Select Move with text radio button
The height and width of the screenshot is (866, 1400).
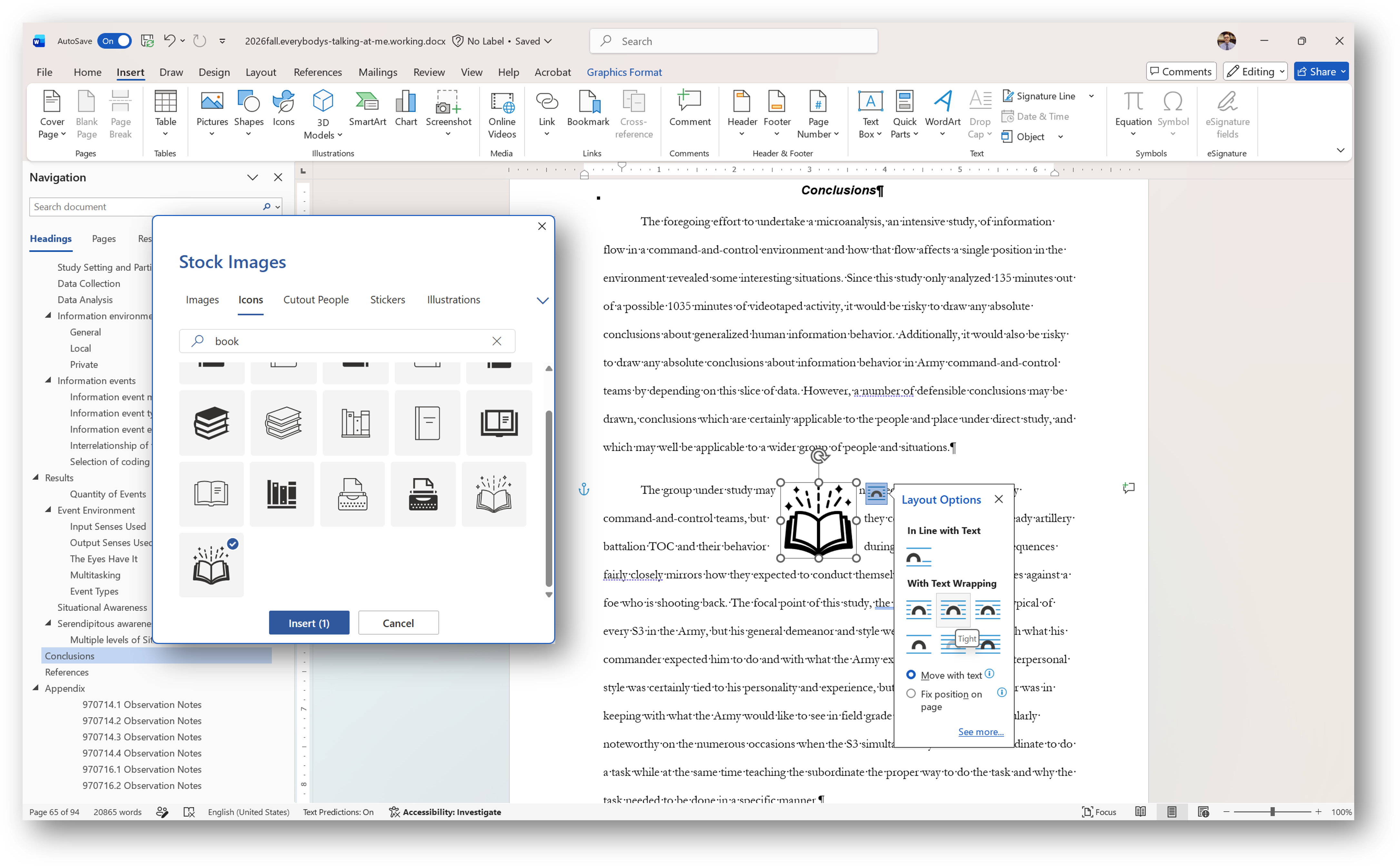click(x=911, y=675)
